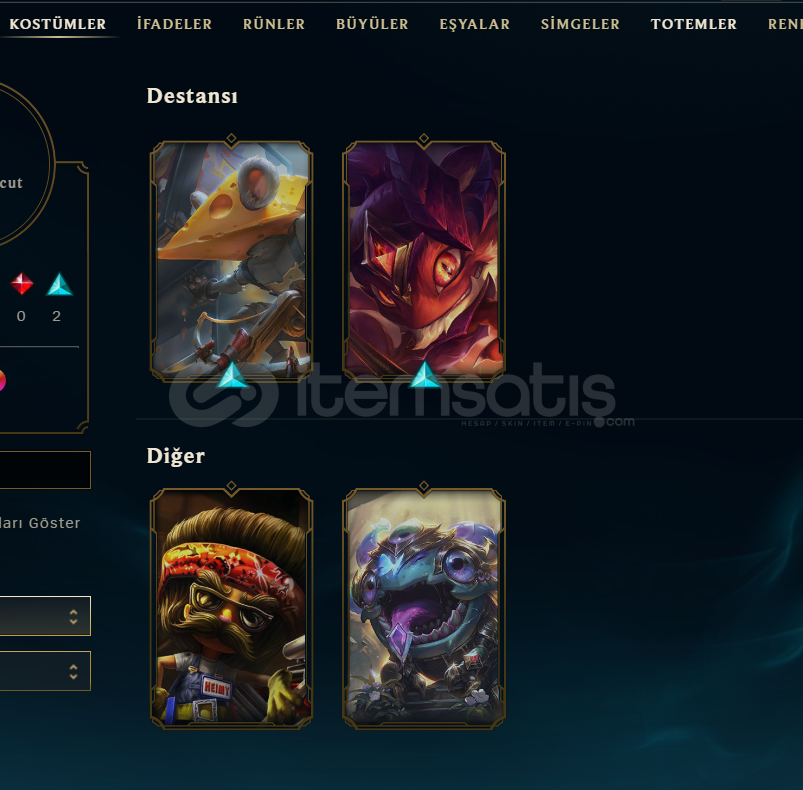
Task: Click the diamond ornament atop the Heimy skin card
Action: (231, 485)
